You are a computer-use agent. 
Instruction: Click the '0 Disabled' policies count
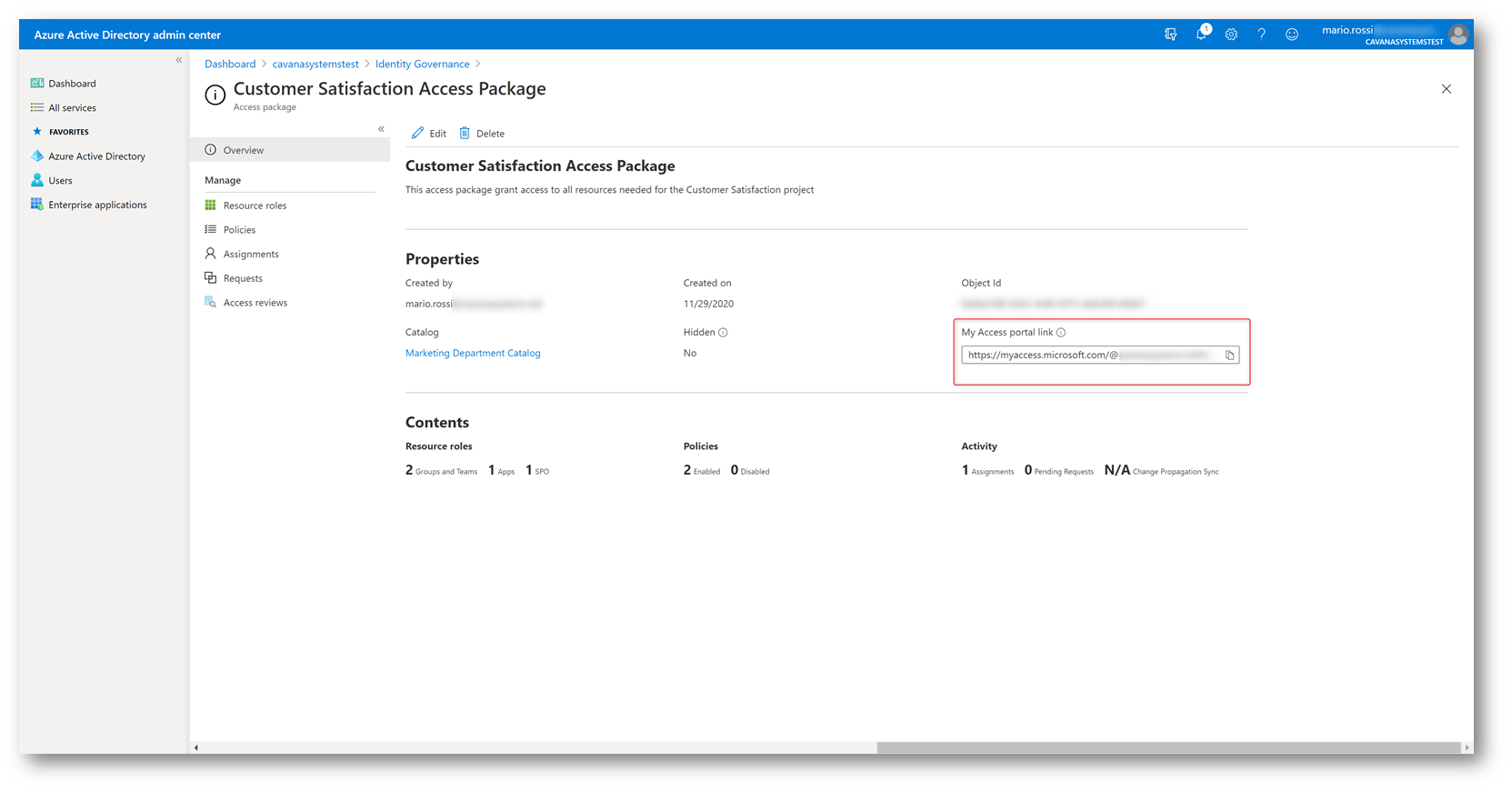pos(750,471)
